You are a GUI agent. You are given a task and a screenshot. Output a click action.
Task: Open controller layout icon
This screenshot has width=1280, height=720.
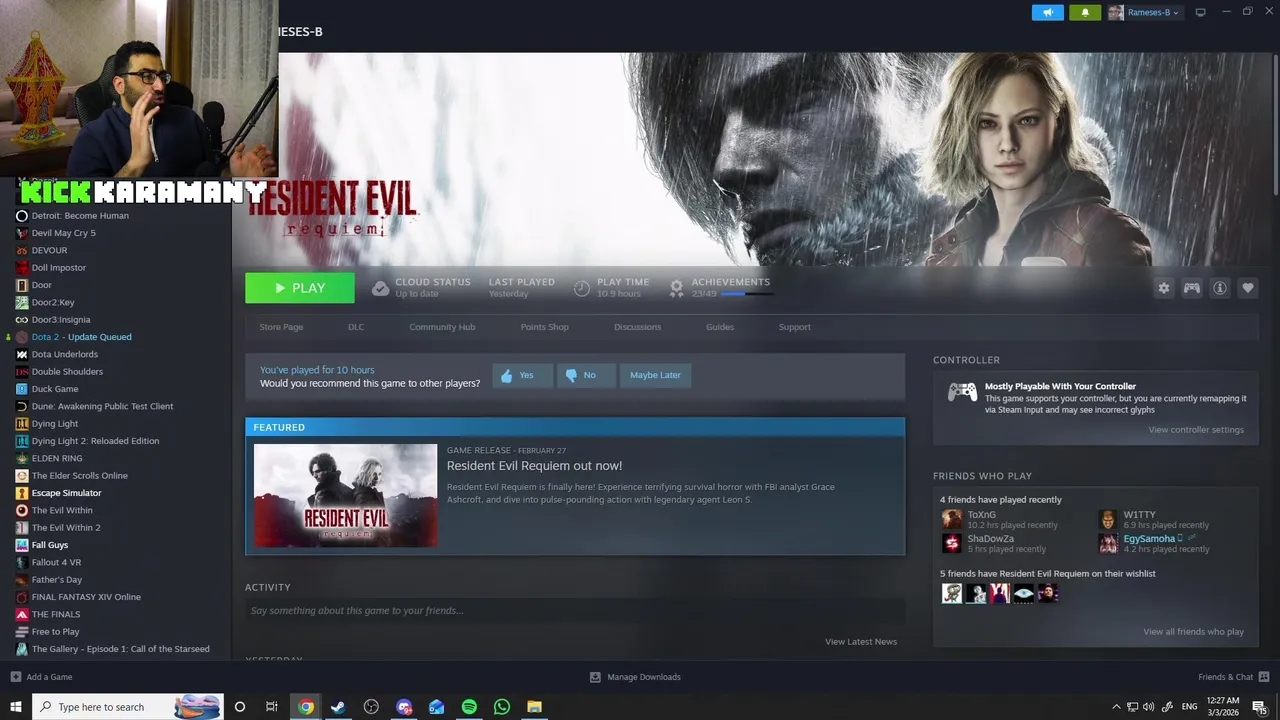(x=1192, y=288)
